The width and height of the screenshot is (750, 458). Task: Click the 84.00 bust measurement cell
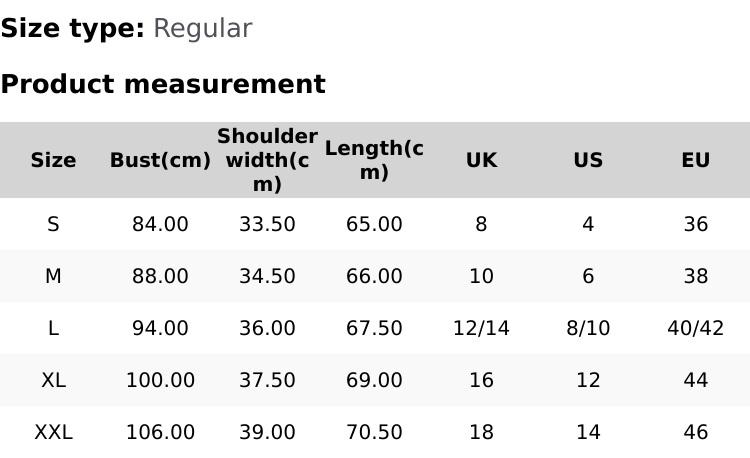(160, 224)
